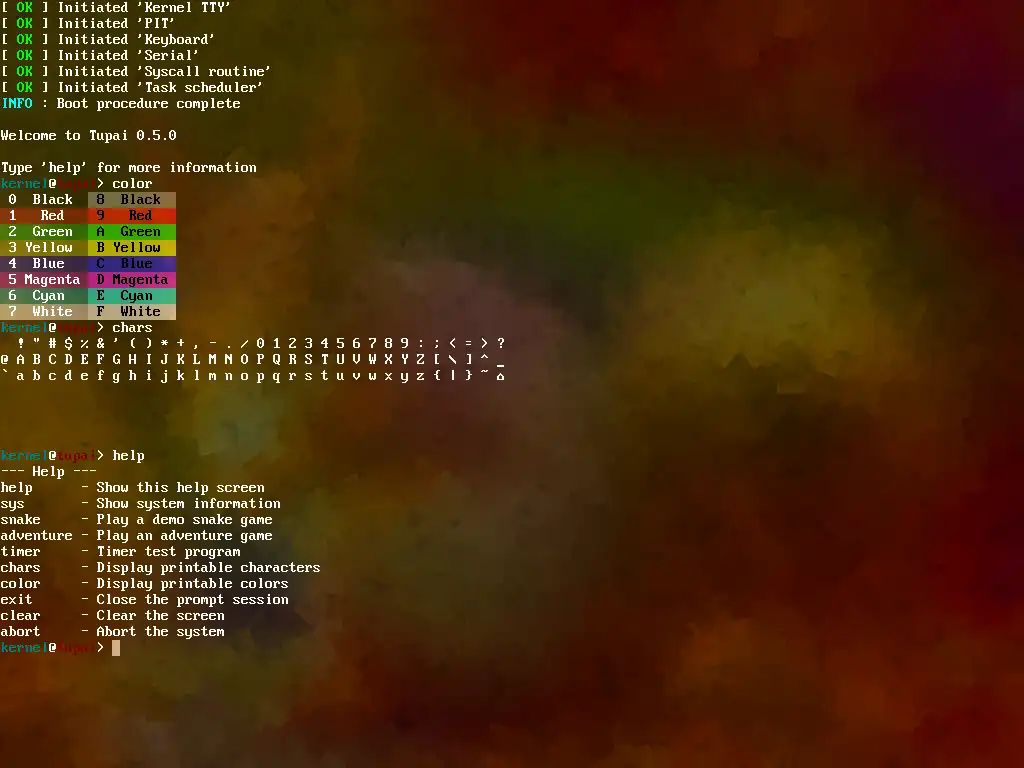Click the 'adventure - Play an adventure game' row
1024x768 pixels.
coord(136,536)
